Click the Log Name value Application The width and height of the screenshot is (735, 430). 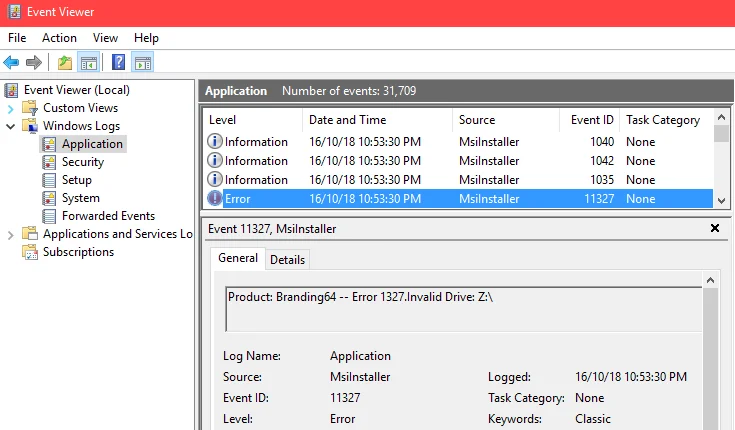tap(360, 356)
